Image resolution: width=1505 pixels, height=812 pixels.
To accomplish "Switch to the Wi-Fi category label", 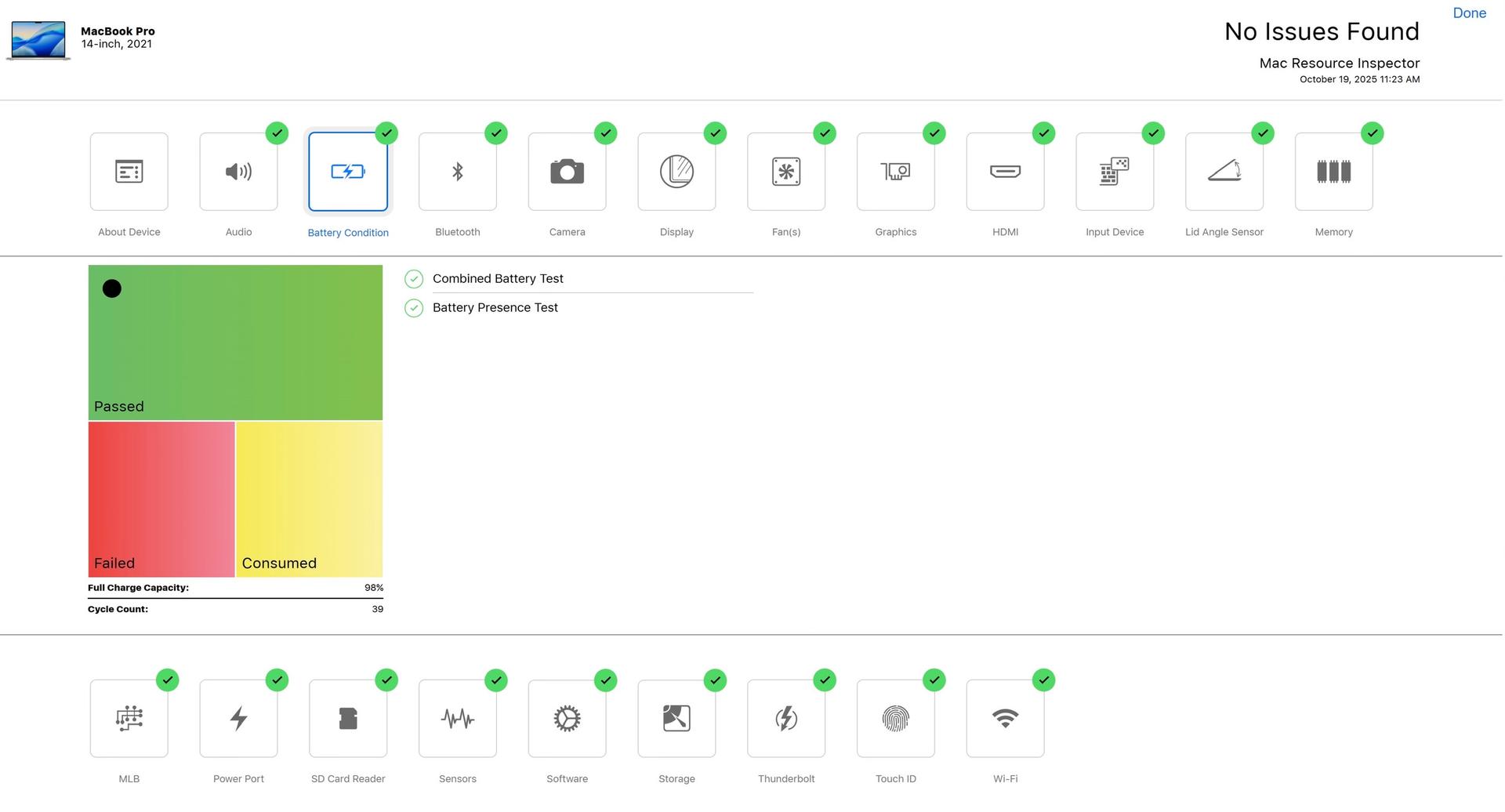I will (x=1005, y=779).
